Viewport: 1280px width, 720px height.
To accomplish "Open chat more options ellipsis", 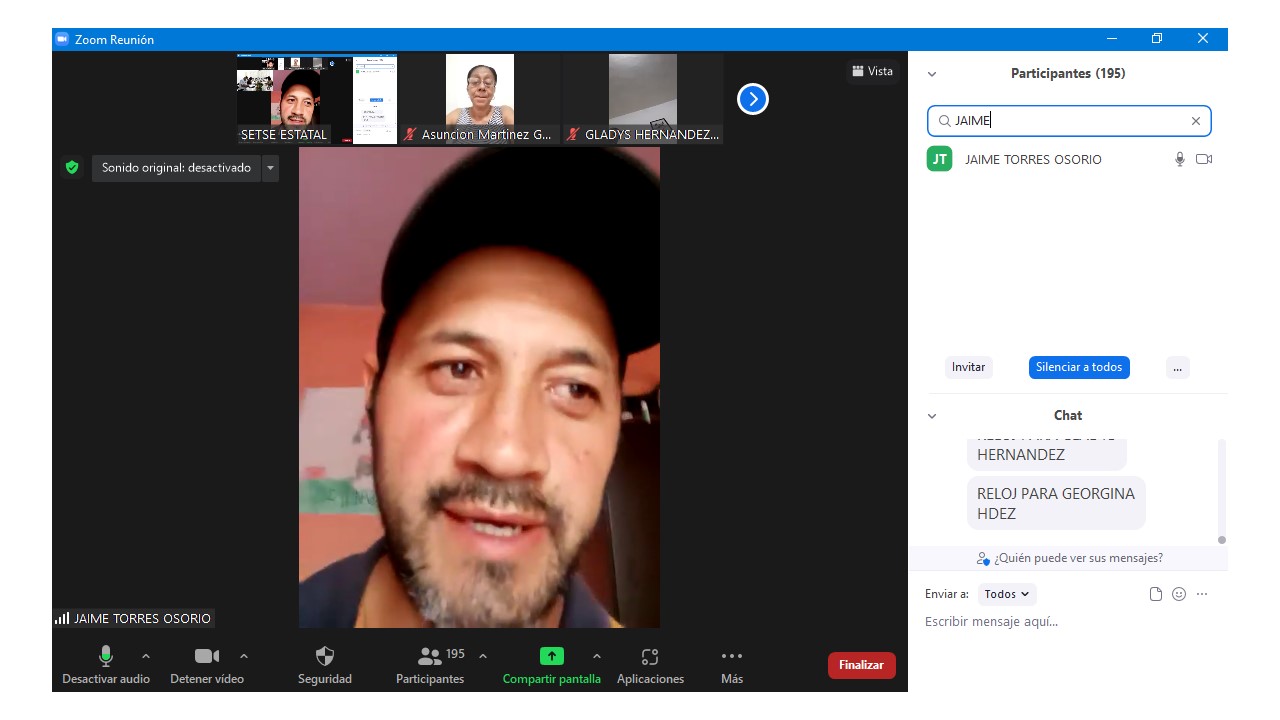I will pos(1202,594).
